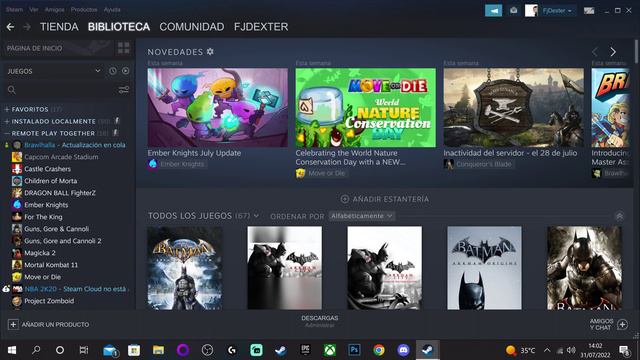Go to the Tienda tab

59,27
